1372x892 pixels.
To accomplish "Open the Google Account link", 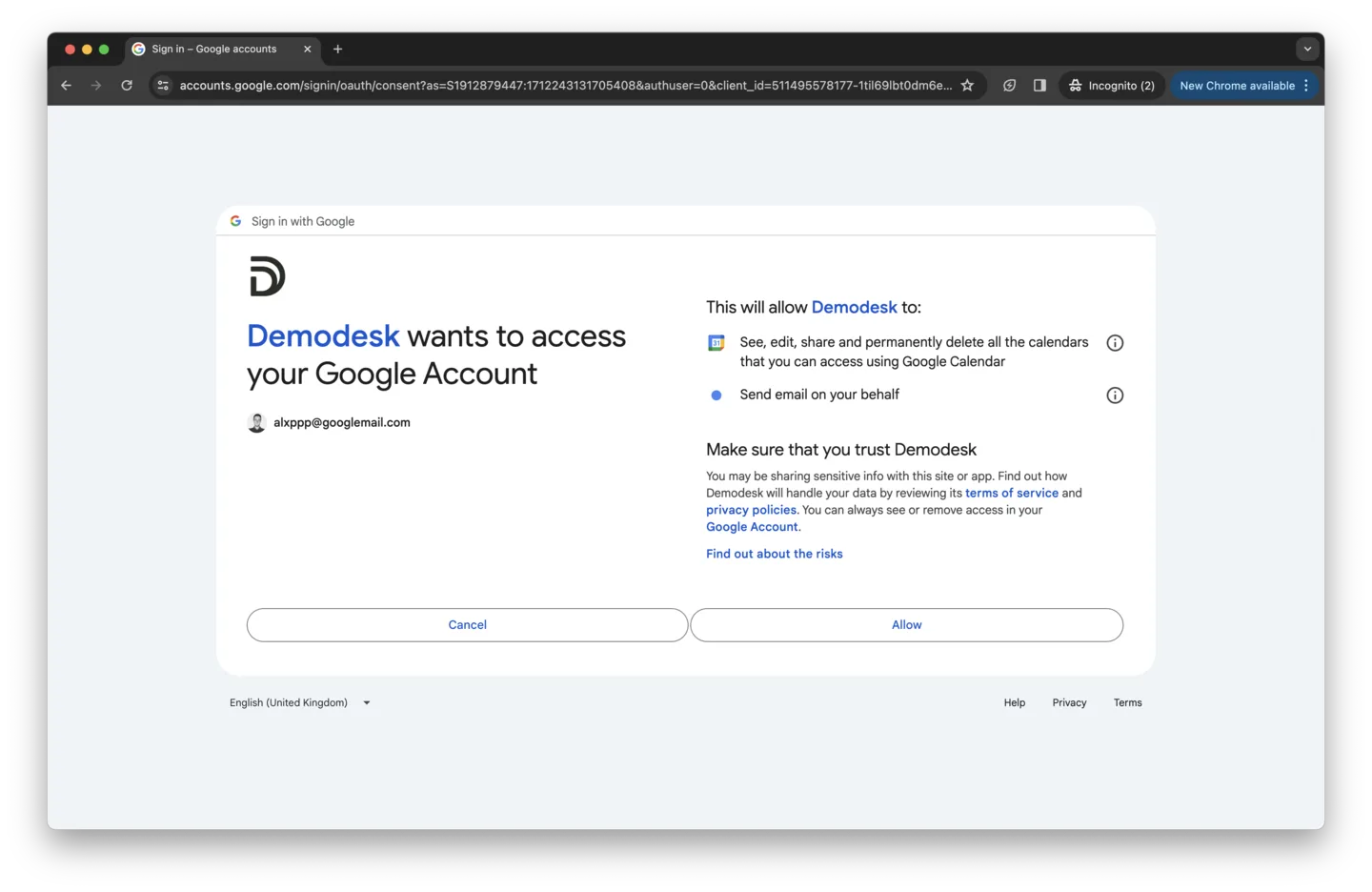I will click(x=752, y=528).
